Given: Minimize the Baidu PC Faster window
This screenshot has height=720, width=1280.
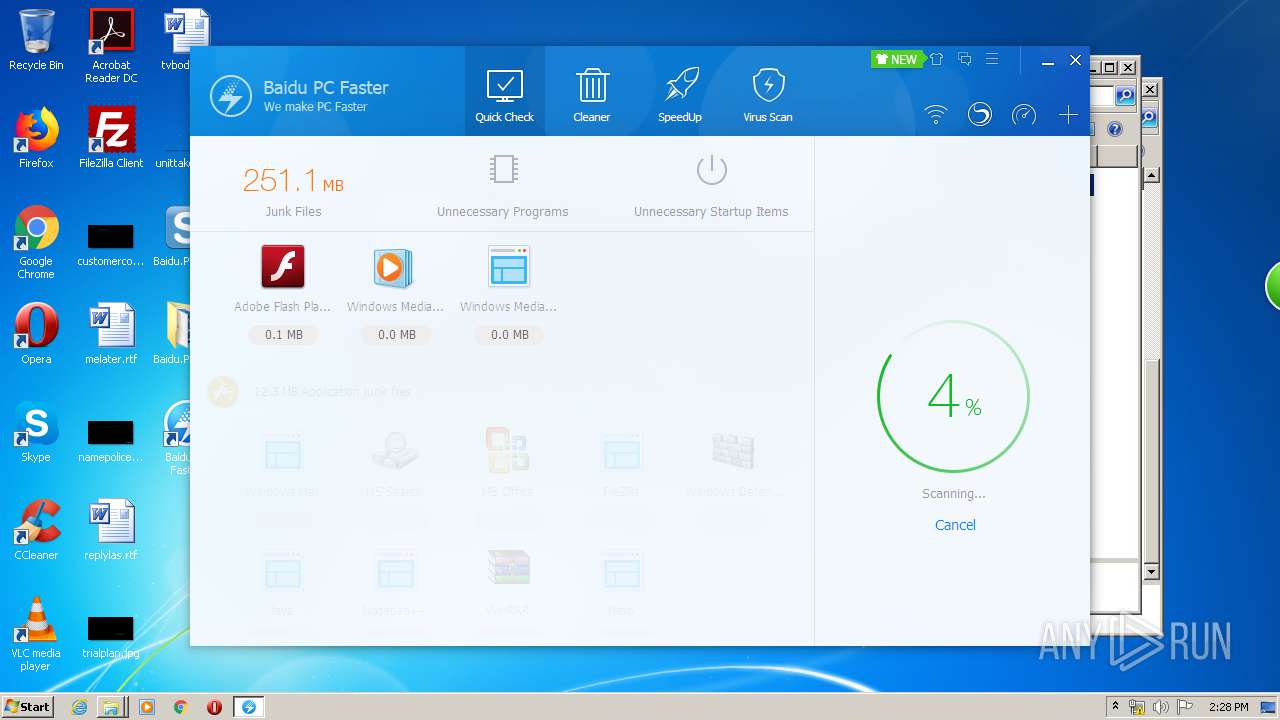Looking at the screenshot, I should click(x=1048, y=61).
